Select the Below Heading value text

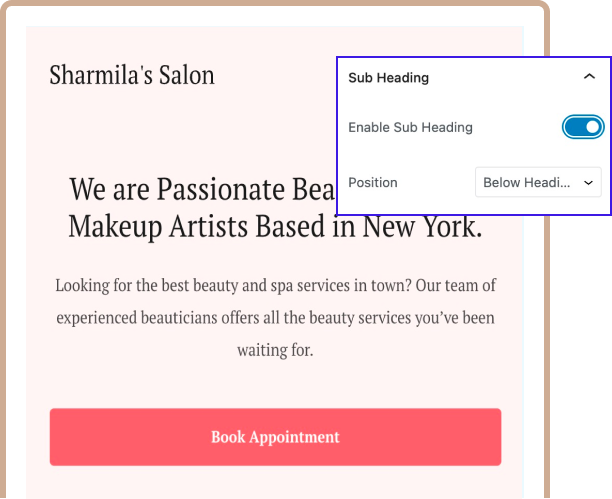click(x=526, y=183)
